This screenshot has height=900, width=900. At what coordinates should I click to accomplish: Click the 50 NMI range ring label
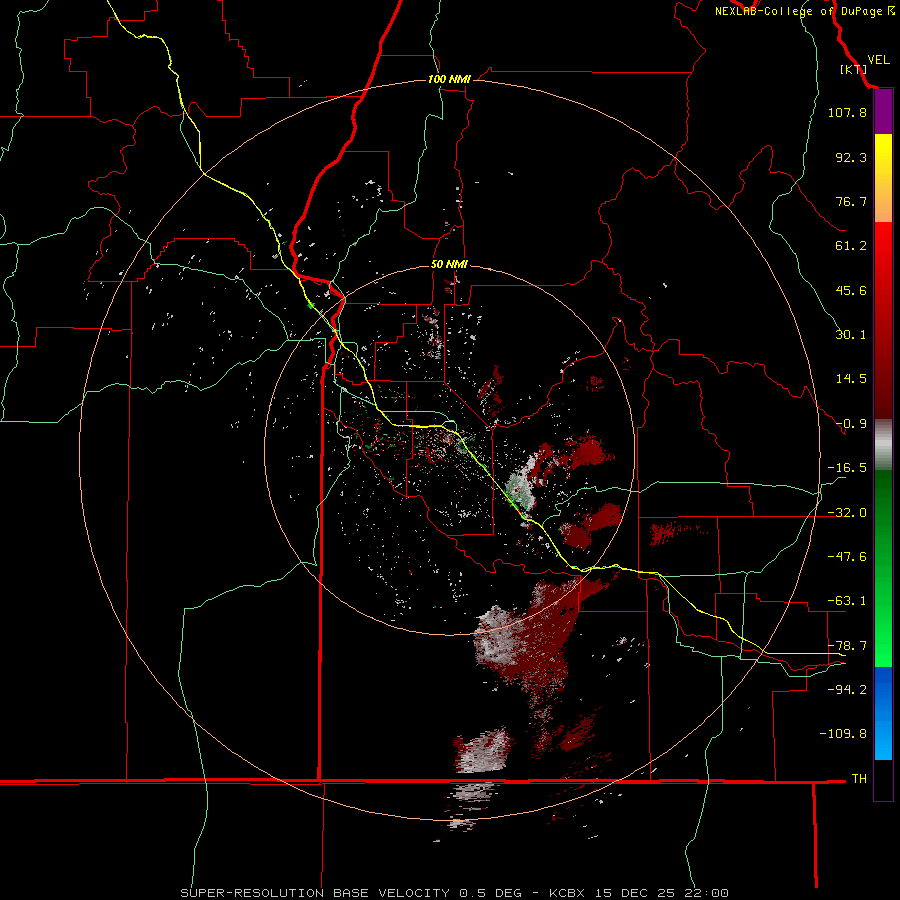click(449, 264)
